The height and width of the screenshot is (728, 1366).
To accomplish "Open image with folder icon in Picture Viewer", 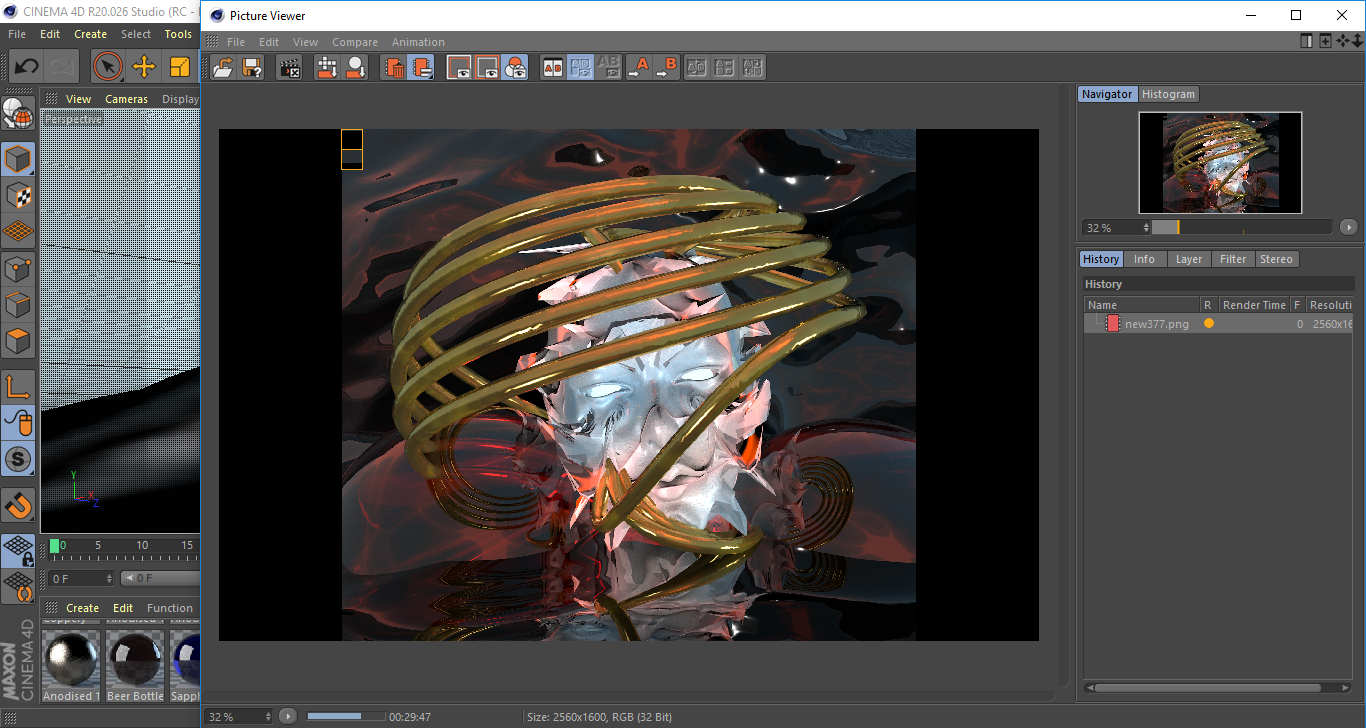I will 223,67.
